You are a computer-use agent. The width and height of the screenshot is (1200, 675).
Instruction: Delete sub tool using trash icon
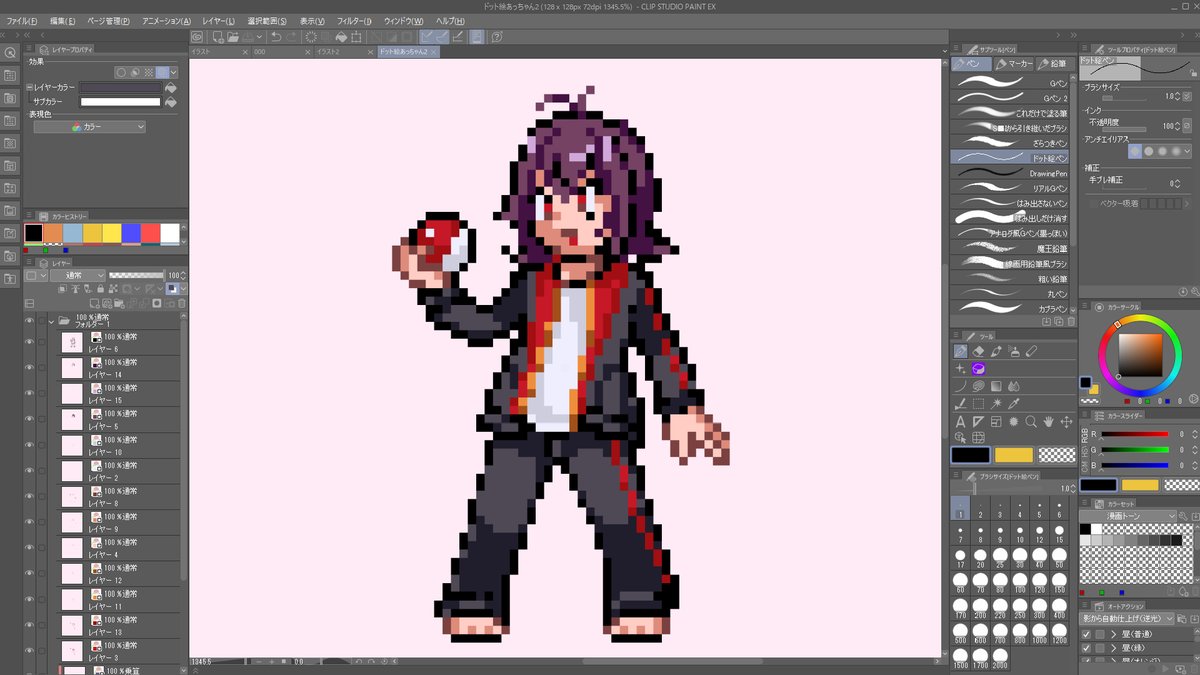pos(1071,322)
